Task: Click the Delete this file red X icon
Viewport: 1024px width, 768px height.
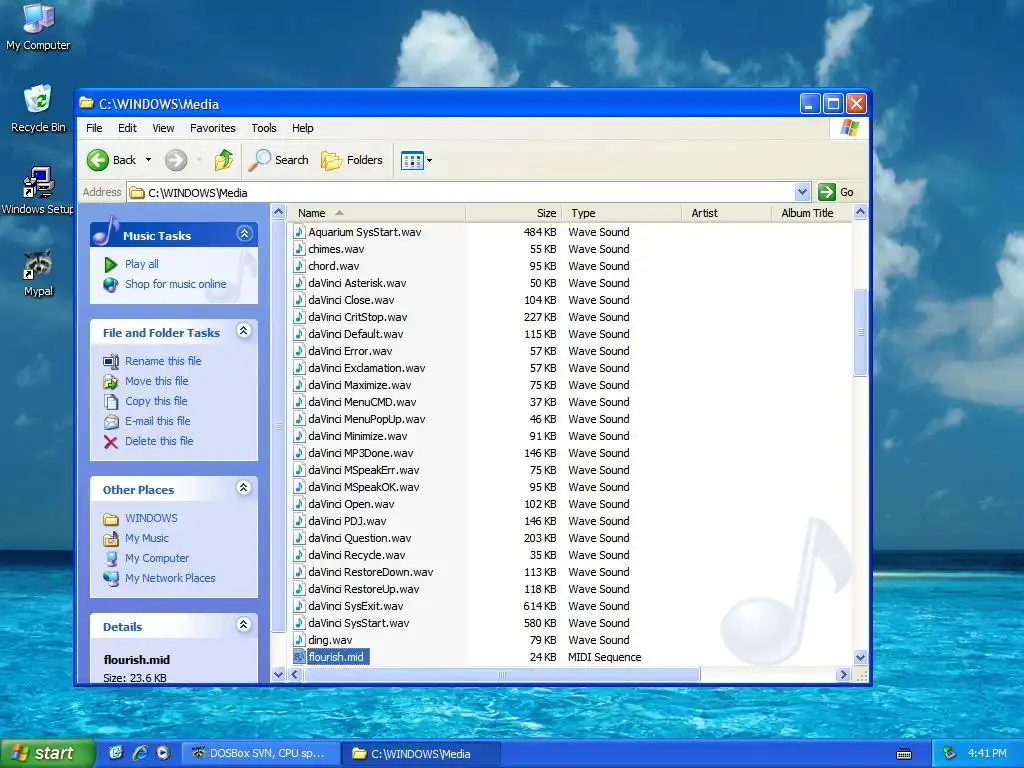Action: click(111, 442)
